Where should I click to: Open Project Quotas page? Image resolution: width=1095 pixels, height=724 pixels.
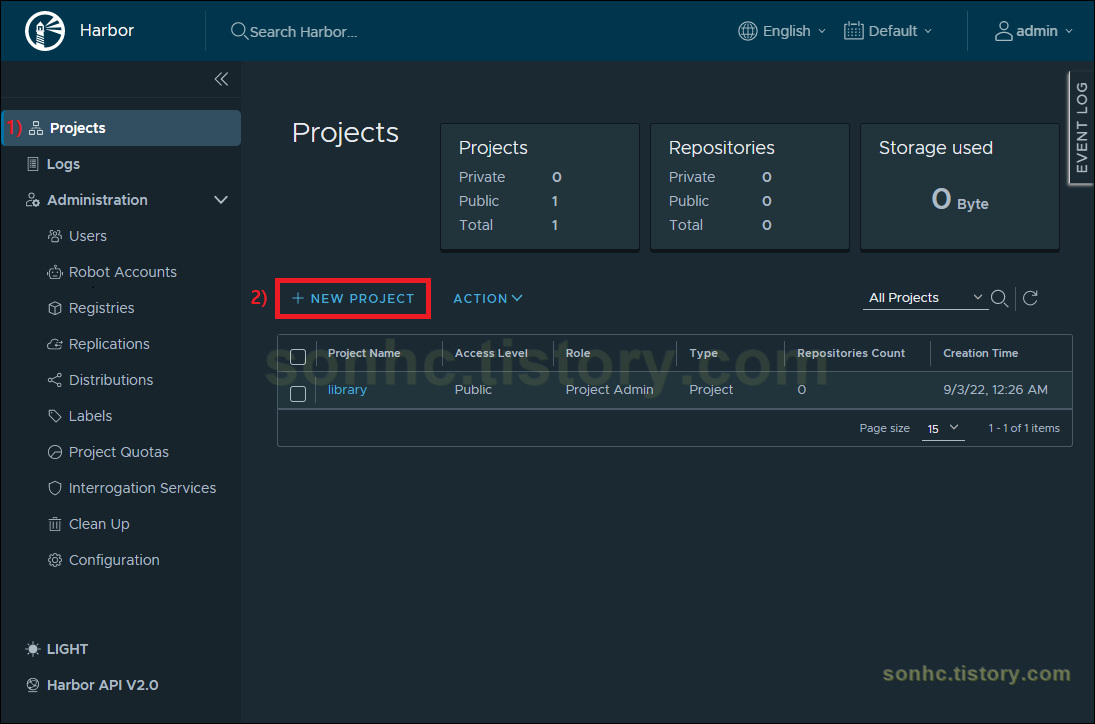point(118,452)
